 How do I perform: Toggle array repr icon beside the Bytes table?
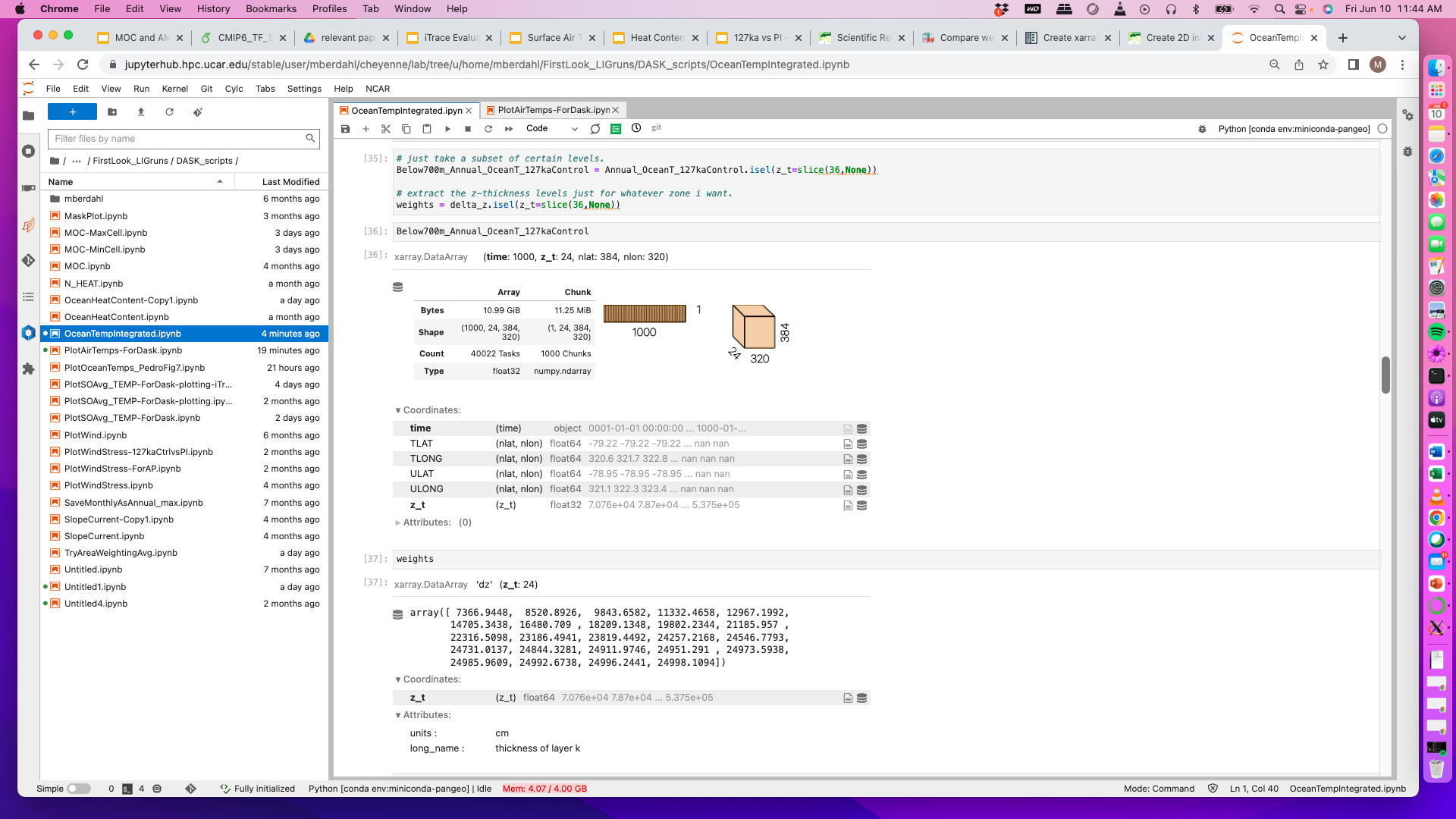click(397, 287)
